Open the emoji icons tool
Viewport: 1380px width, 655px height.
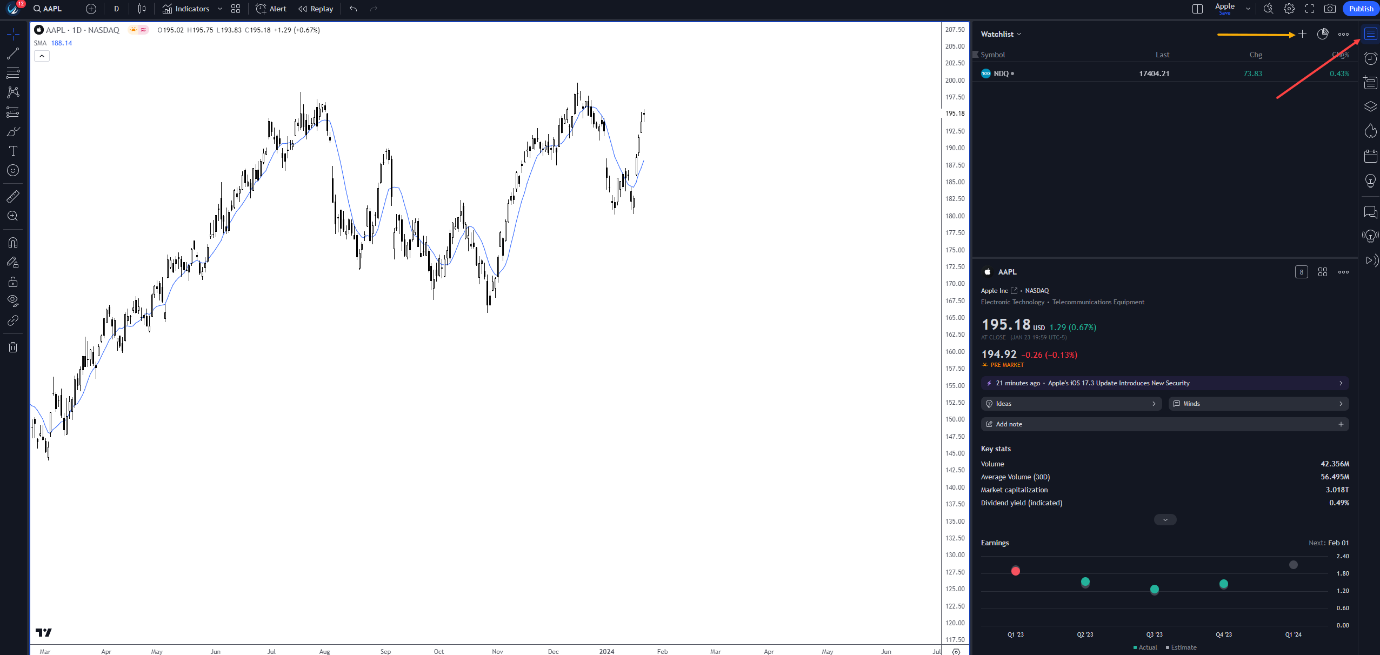(13, 170)
